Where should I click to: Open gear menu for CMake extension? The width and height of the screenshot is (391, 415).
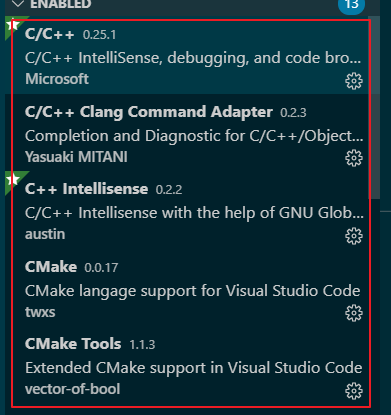(x=354, y=313)
